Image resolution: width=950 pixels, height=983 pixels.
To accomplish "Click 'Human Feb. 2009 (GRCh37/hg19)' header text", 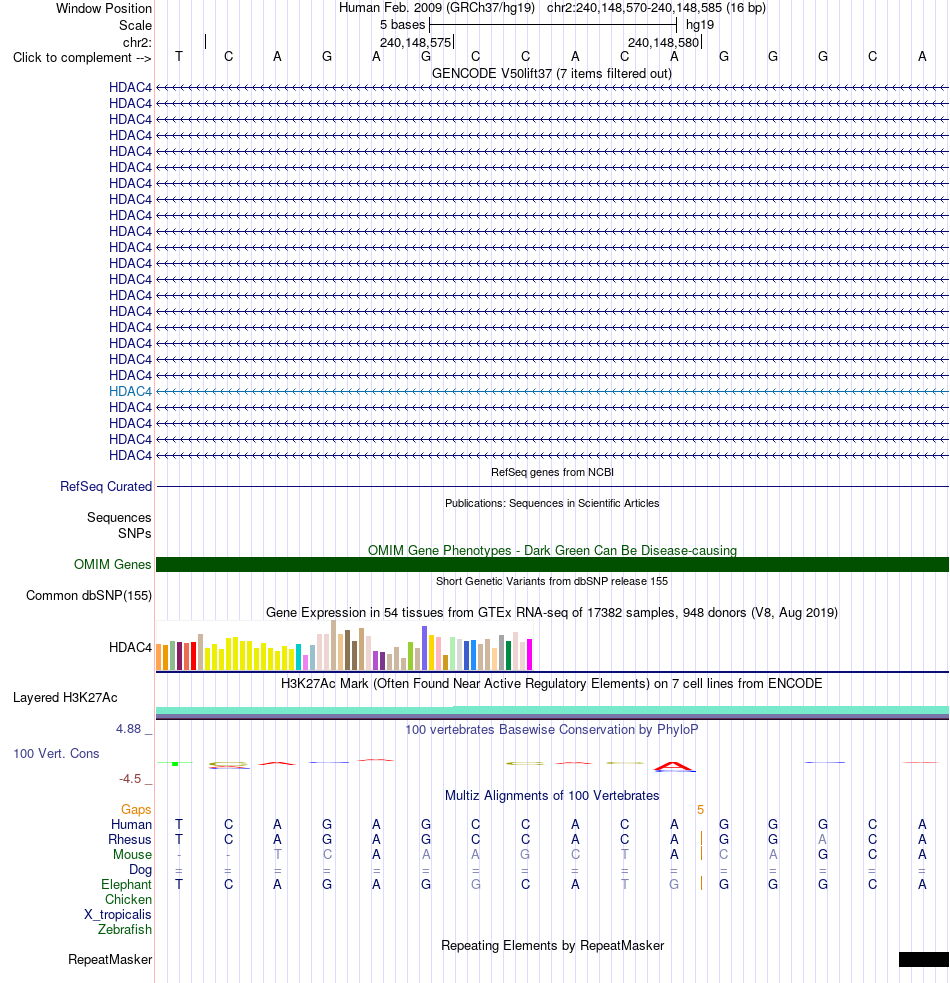I will click(x=436, y=8).
